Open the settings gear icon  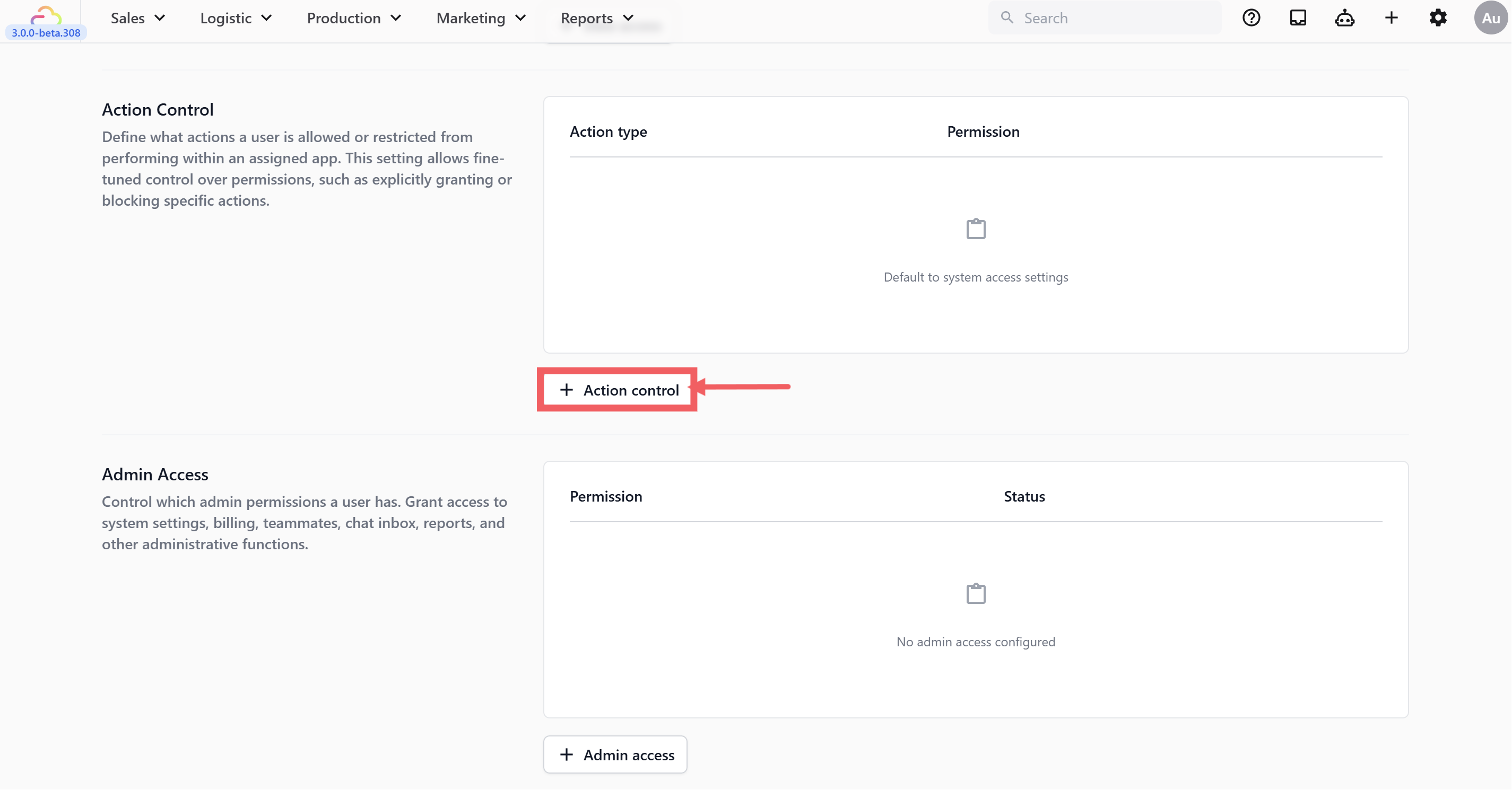(x=1438, y=17)
